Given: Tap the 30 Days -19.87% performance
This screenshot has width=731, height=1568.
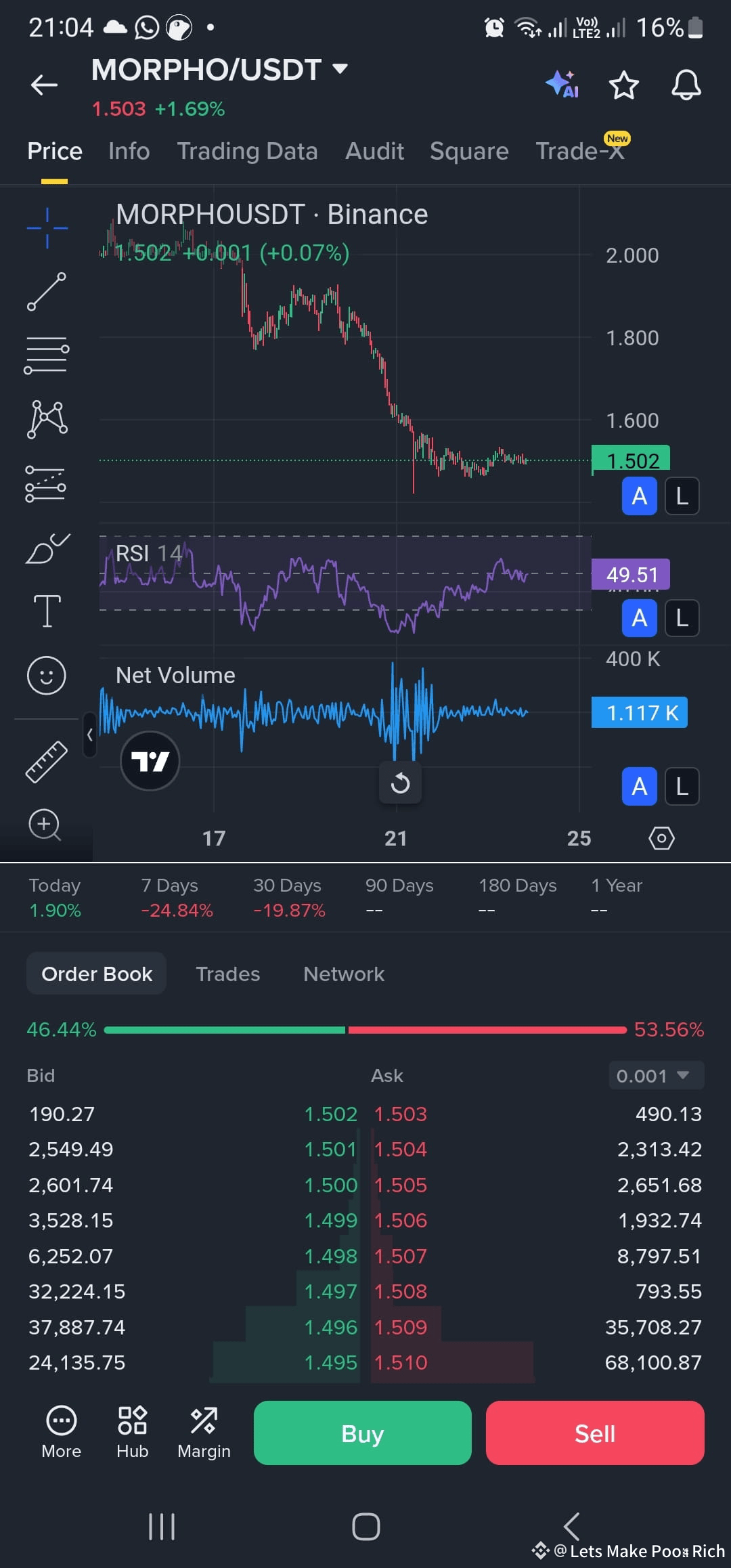Looking at the screenshot, I should 289,898.
